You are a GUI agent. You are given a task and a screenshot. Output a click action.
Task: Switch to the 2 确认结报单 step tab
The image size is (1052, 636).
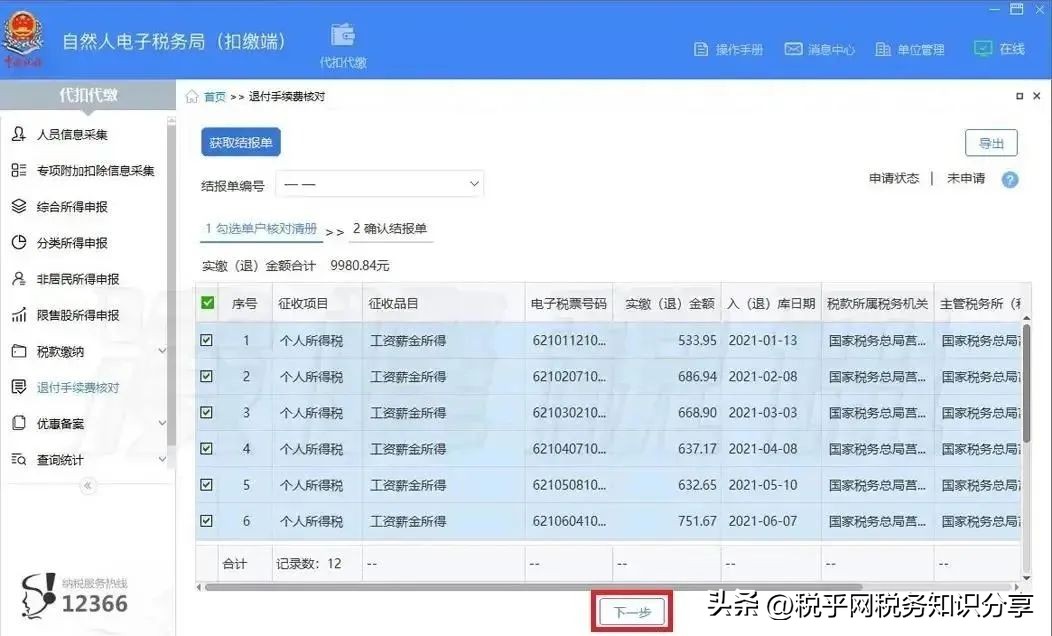(391, 230)
